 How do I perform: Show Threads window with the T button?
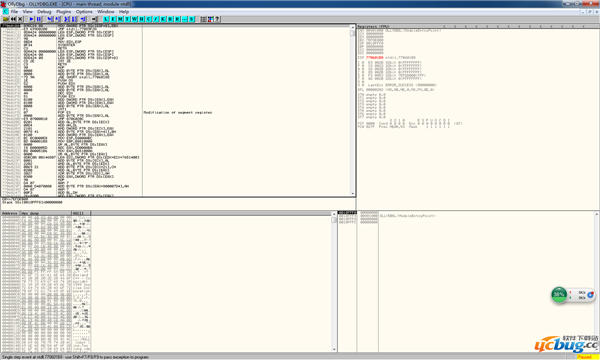coord(127,19)
